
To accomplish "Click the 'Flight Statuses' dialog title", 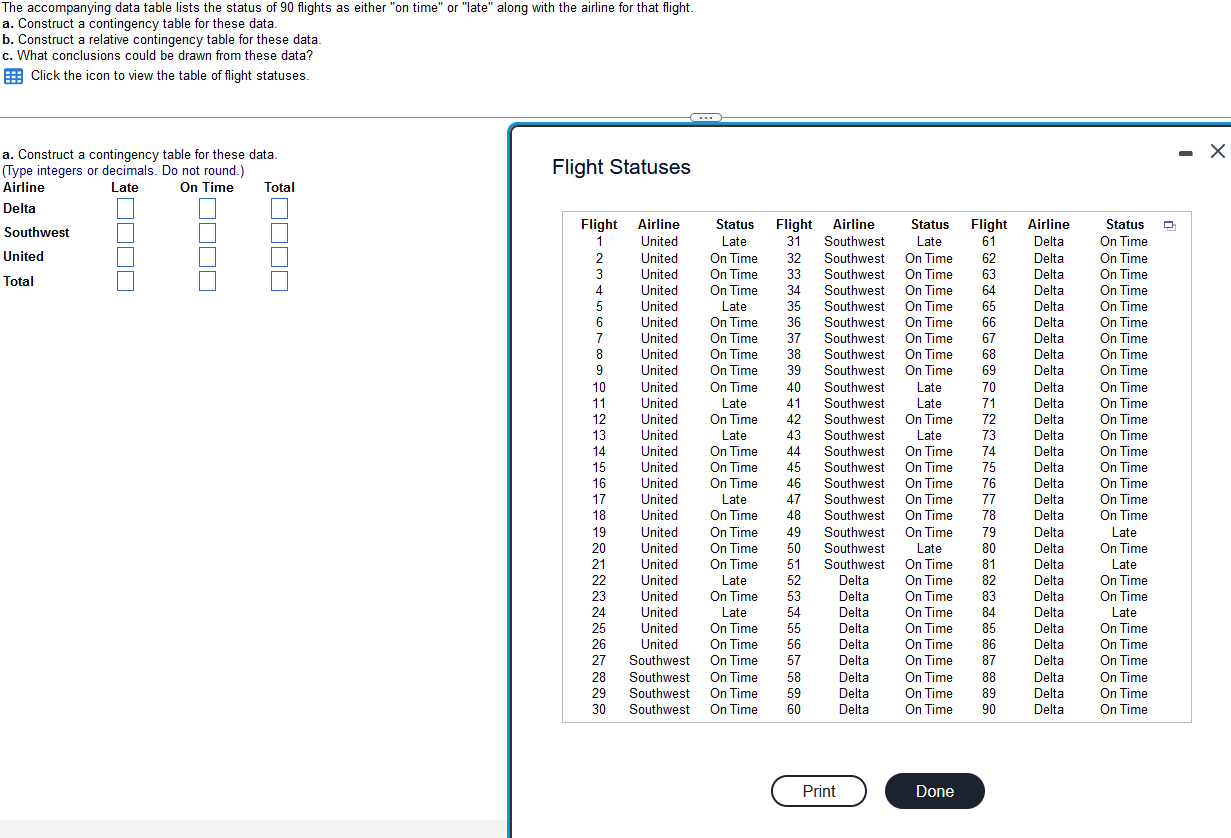I will pyautogui.click(x=621, y=167).
